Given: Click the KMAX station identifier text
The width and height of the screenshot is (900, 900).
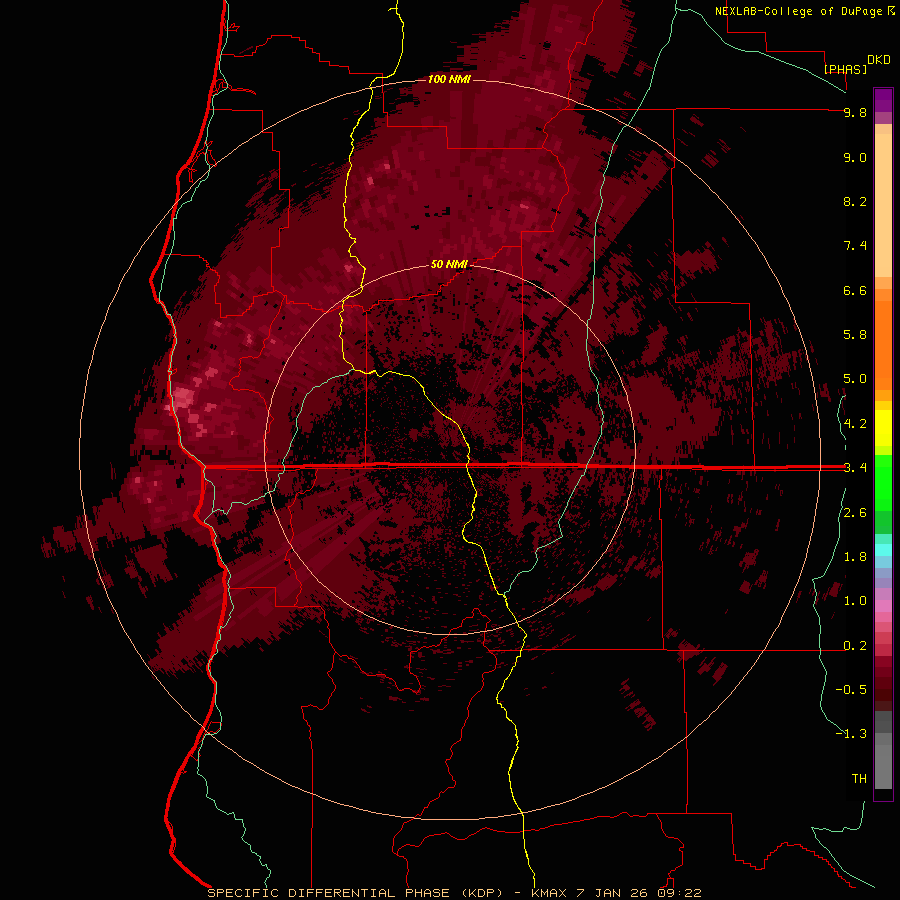Looking at the screenshot, I should click(548, 893).
